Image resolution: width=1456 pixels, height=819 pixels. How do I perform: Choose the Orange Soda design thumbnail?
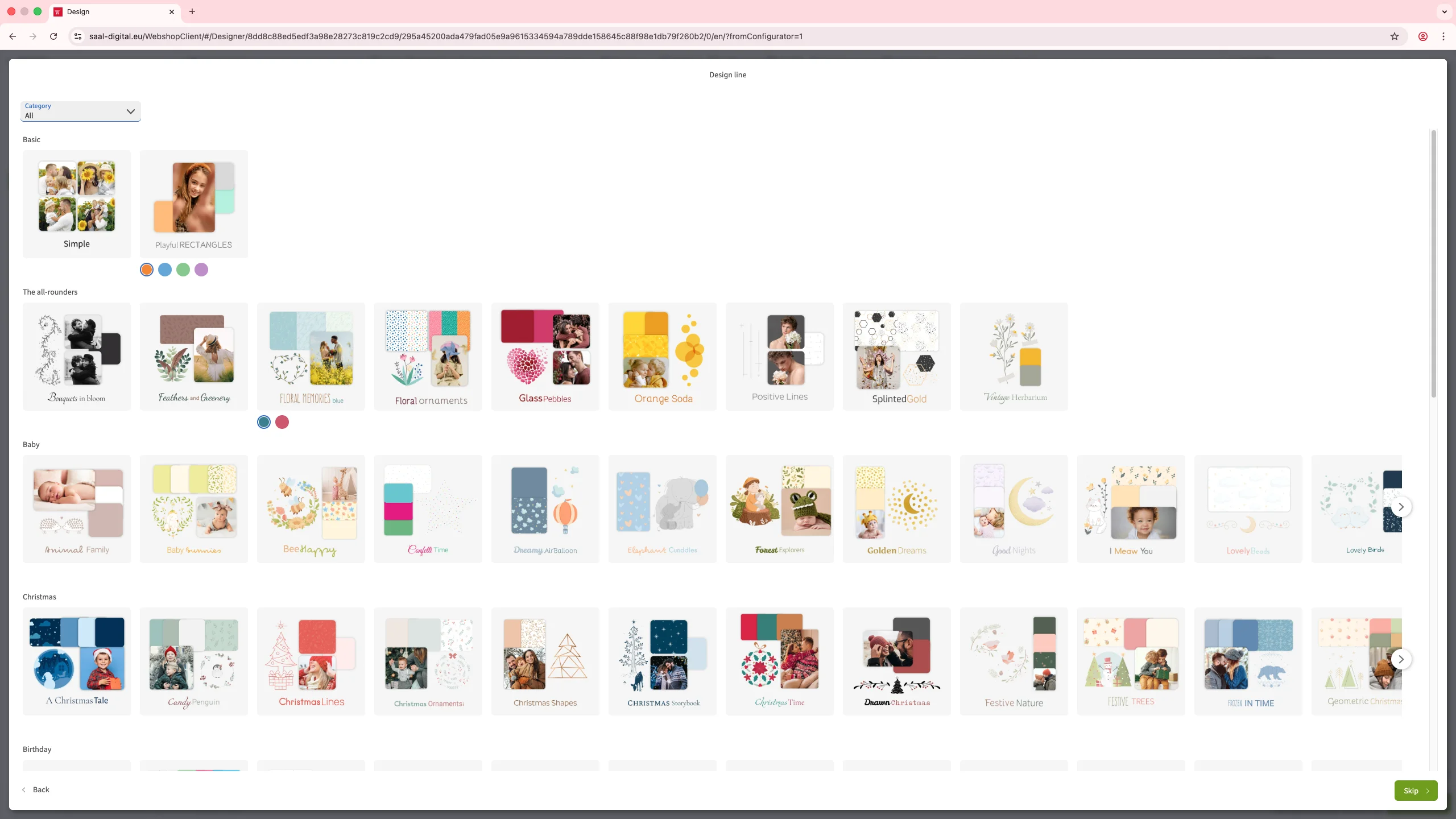(x=662, y=356)
